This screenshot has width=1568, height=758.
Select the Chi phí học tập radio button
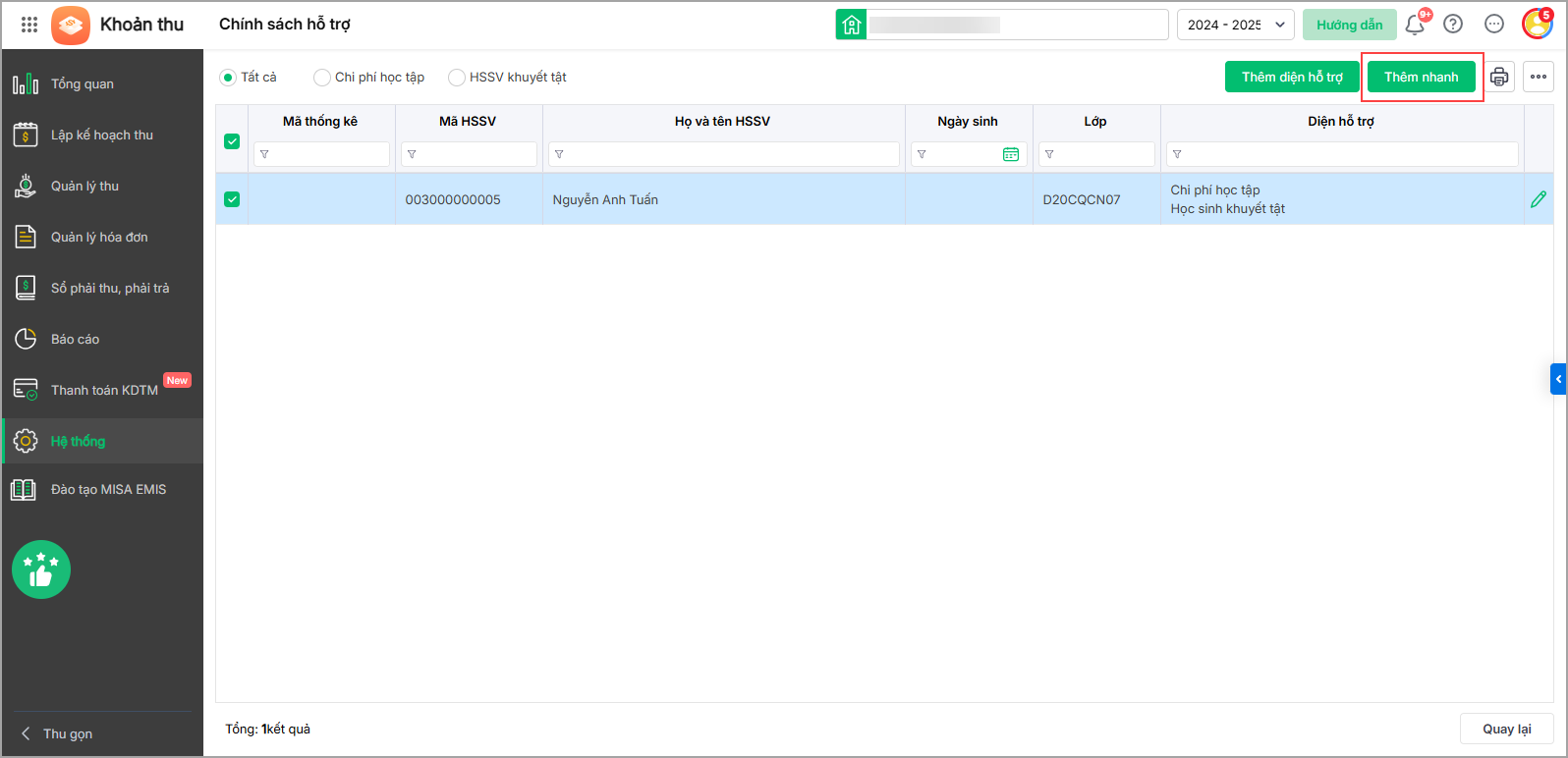click(321, 77)
